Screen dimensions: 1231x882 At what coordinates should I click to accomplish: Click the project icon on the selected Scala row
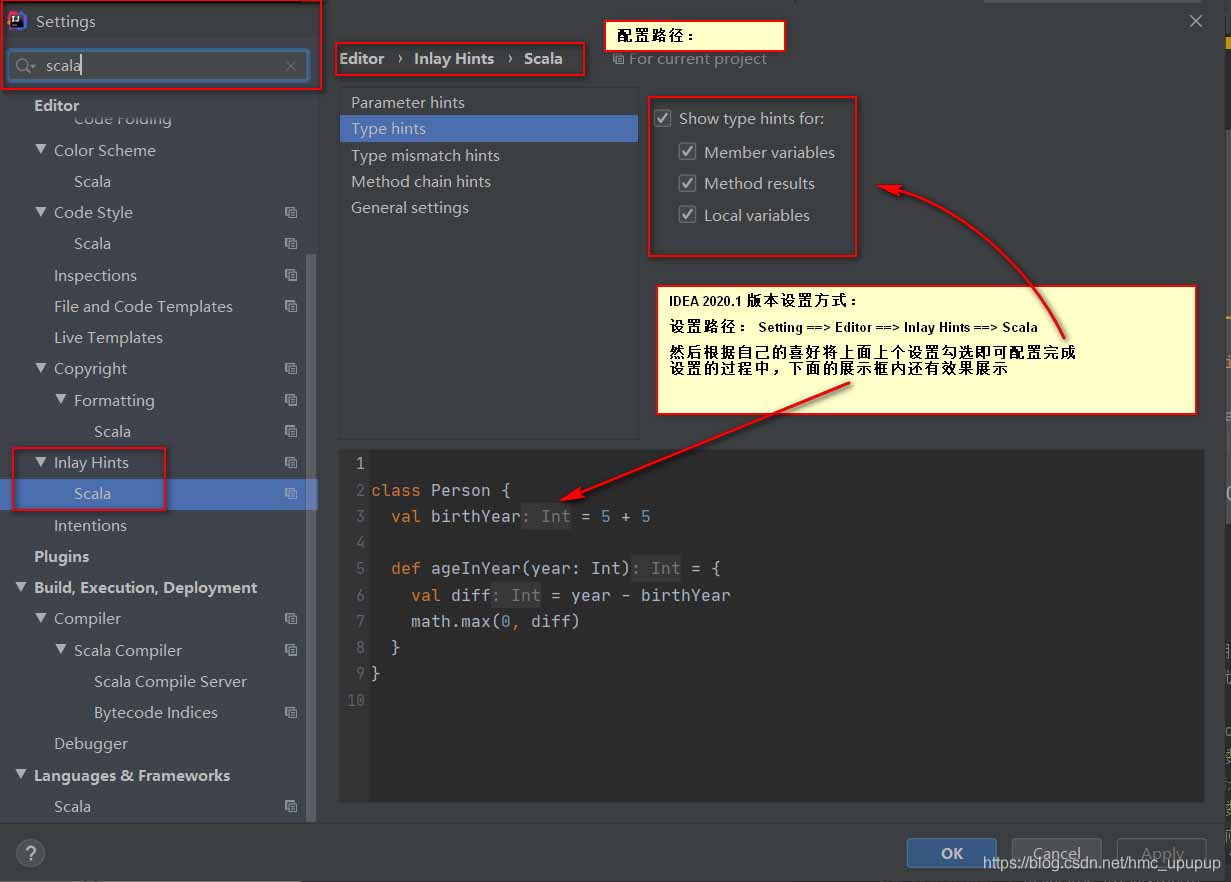pyautogui.click(x=291, y=493)
